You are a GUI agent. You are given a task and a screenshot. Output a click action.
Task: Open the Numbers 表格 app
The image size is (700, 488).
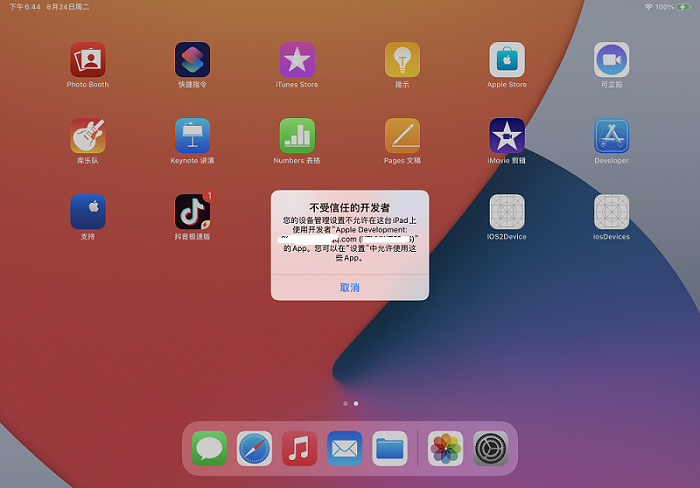coord(297,136)
